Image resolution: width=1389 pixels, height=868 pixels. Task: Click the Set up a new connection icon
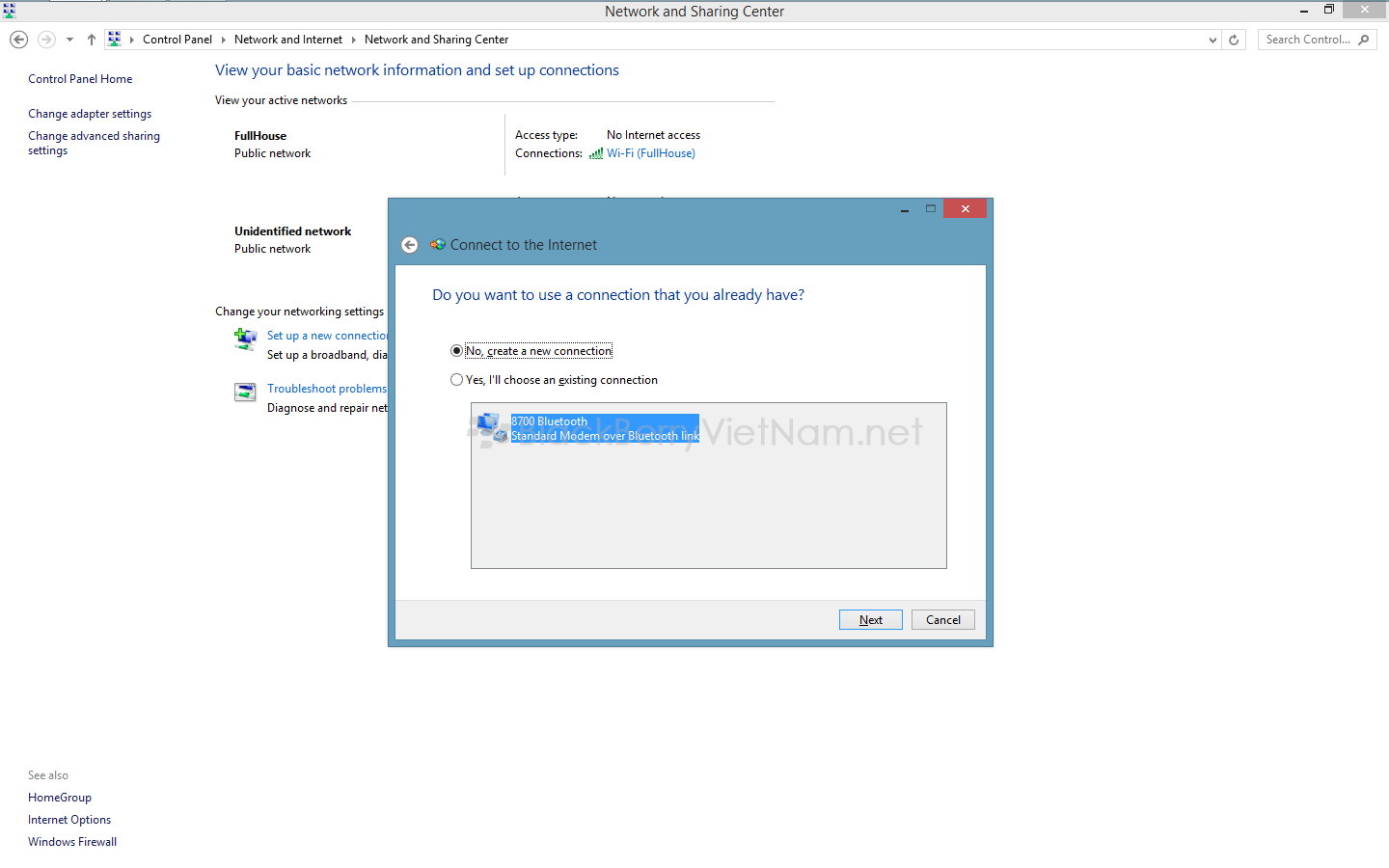point(246,339)
